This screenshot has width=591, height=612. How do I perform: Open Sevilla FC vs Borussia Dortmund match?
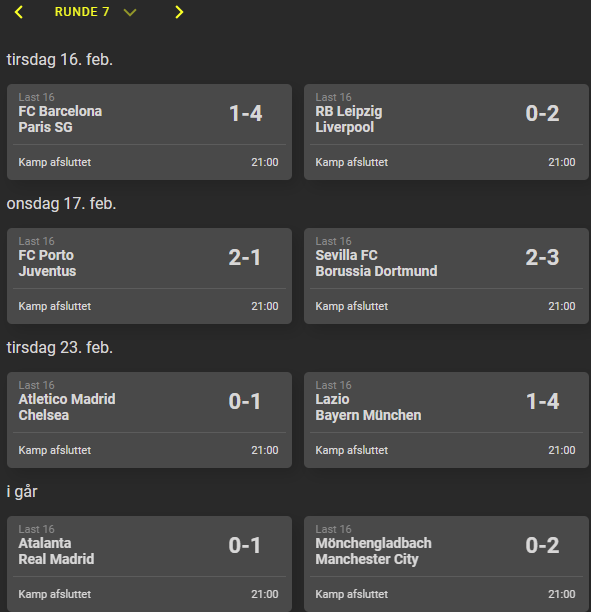446,276
